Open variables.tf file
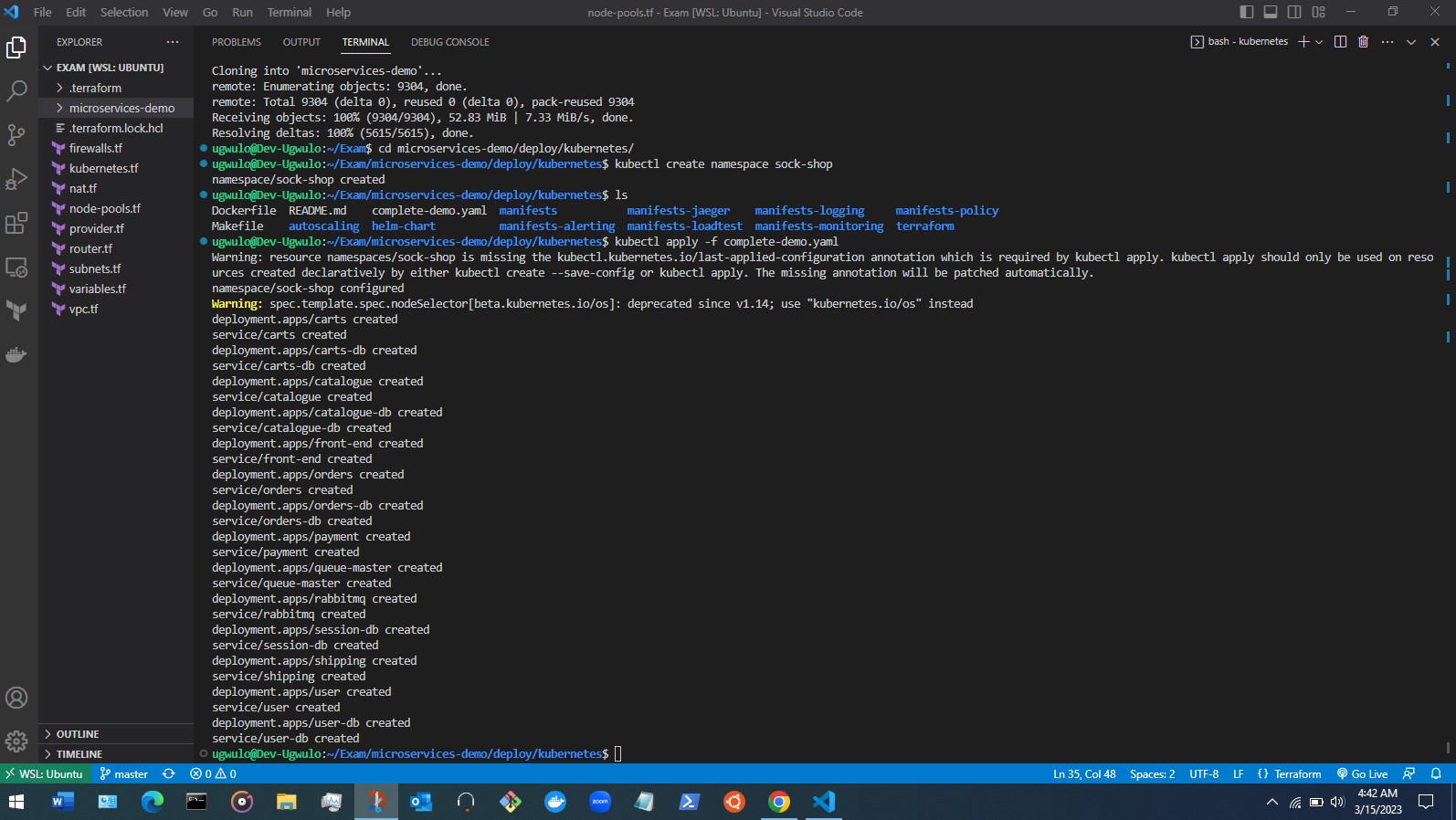Image resolution: width=1456 pixels, height=820 pixels. click(x=116, y=289)
